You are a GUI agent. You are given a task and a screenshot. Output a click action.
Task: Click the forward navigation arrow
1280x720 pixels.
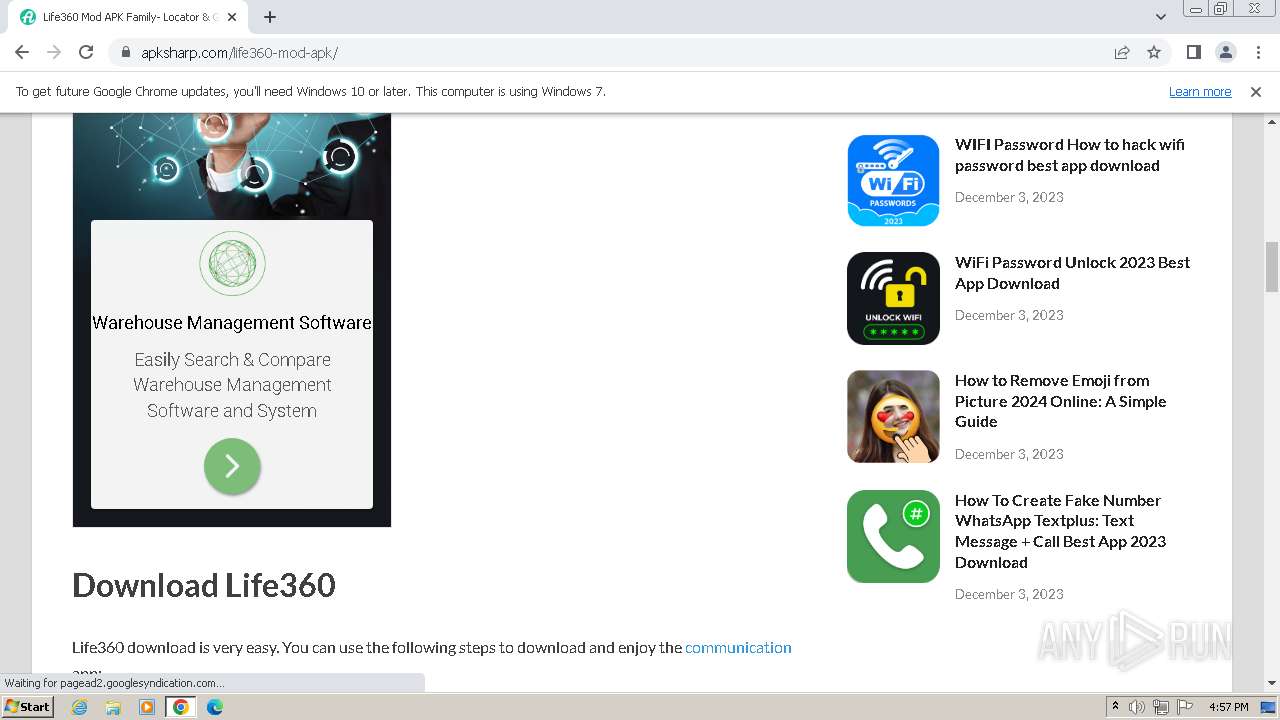tap(54, 52)
